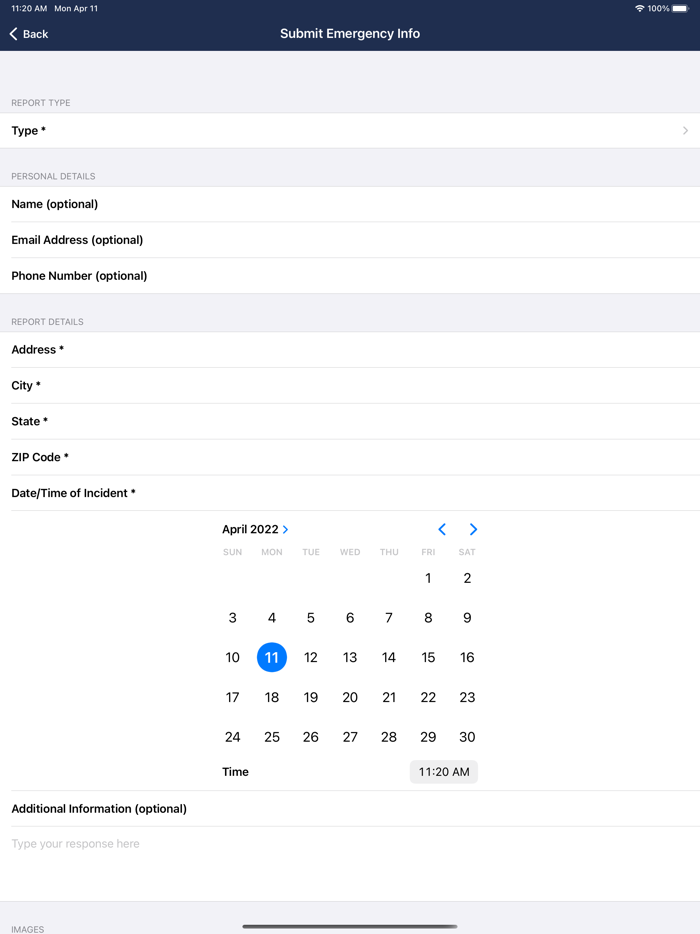Expand April 2022 month-year picker
This screenshot has height=934, width=700.
pyautogui.click(x=255, y=529)
